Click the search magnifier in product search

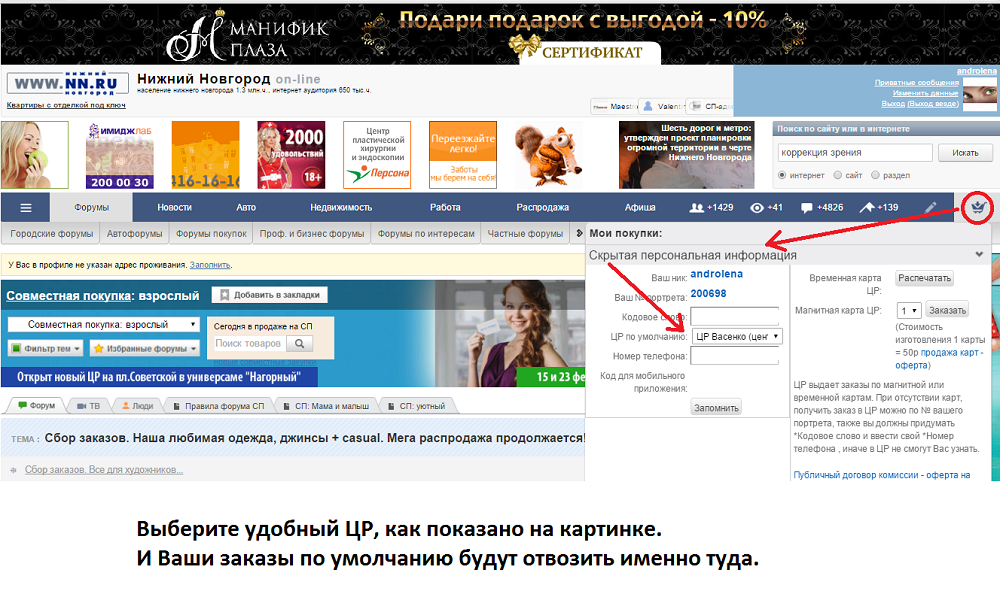click(299, 343)
